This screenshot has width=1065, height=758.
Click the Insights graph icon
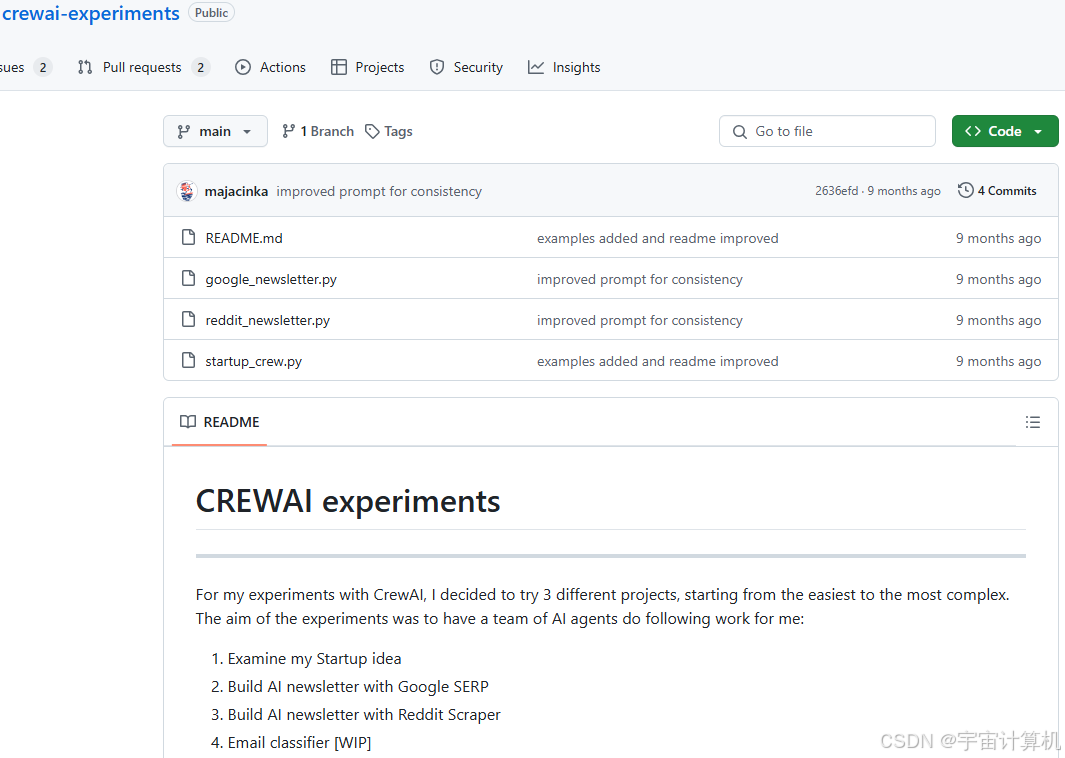coord(536,67)
